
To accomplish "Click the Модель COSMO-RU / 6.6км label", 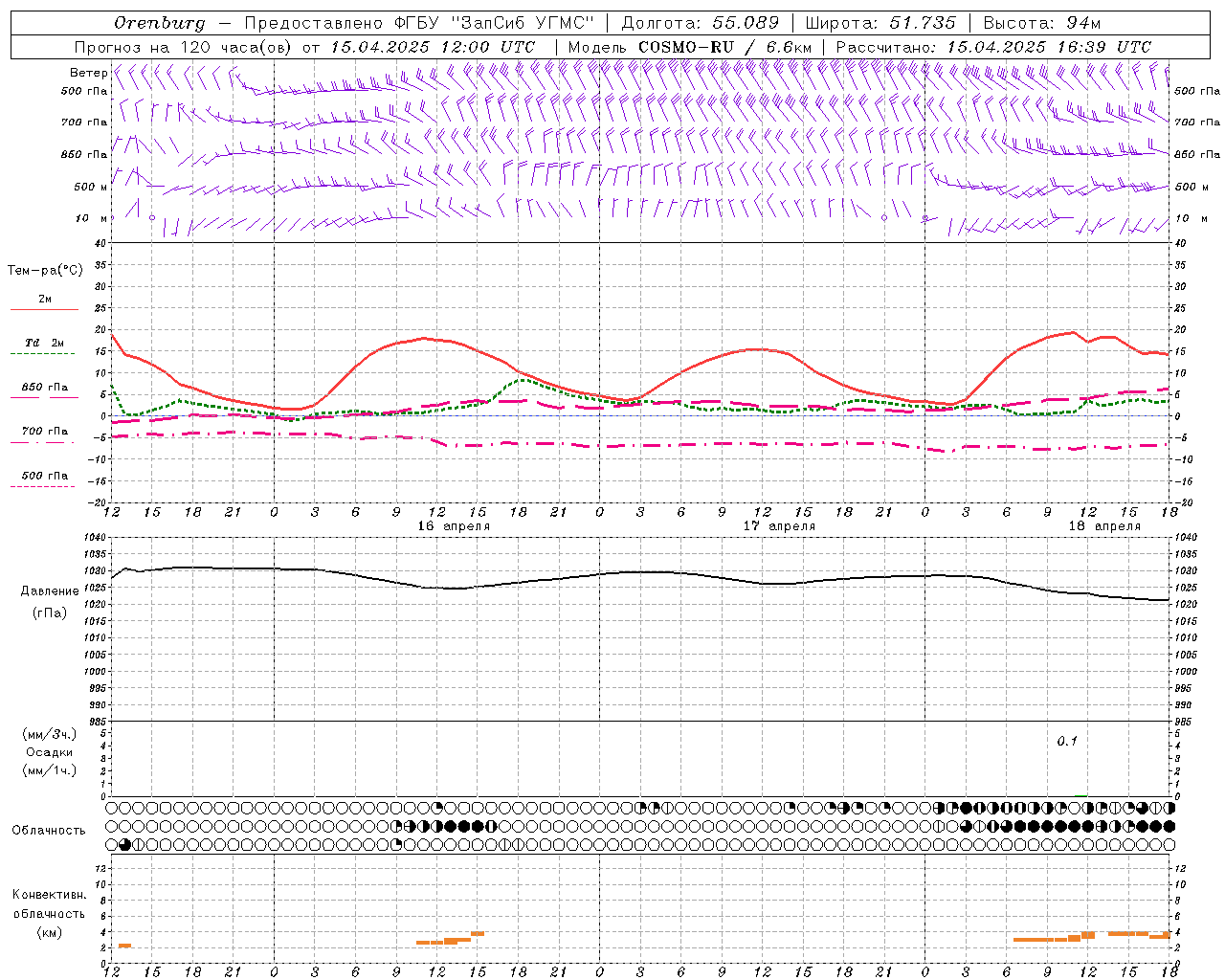I will (689, 47).
